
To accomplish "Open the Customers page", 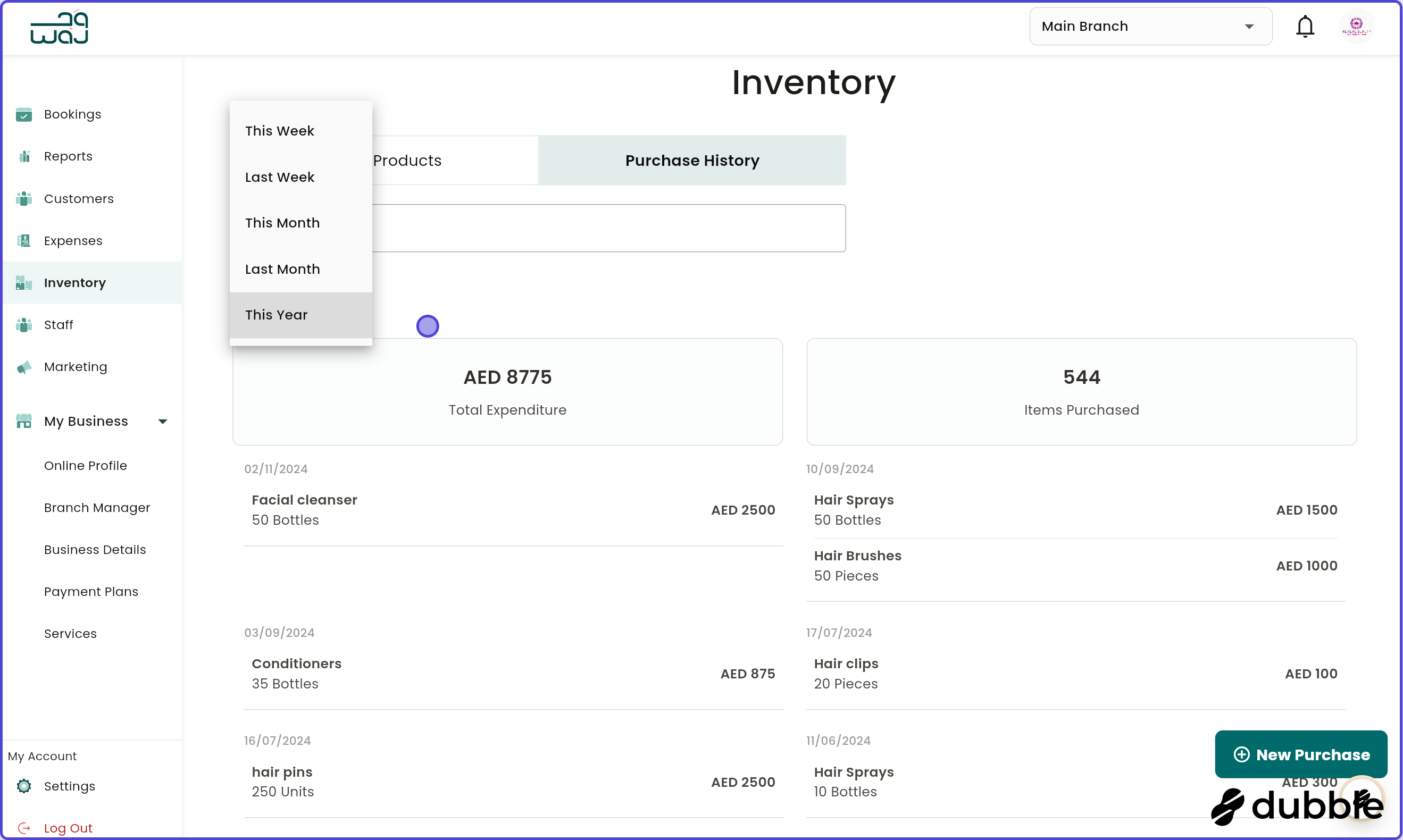I will point(79,199).
